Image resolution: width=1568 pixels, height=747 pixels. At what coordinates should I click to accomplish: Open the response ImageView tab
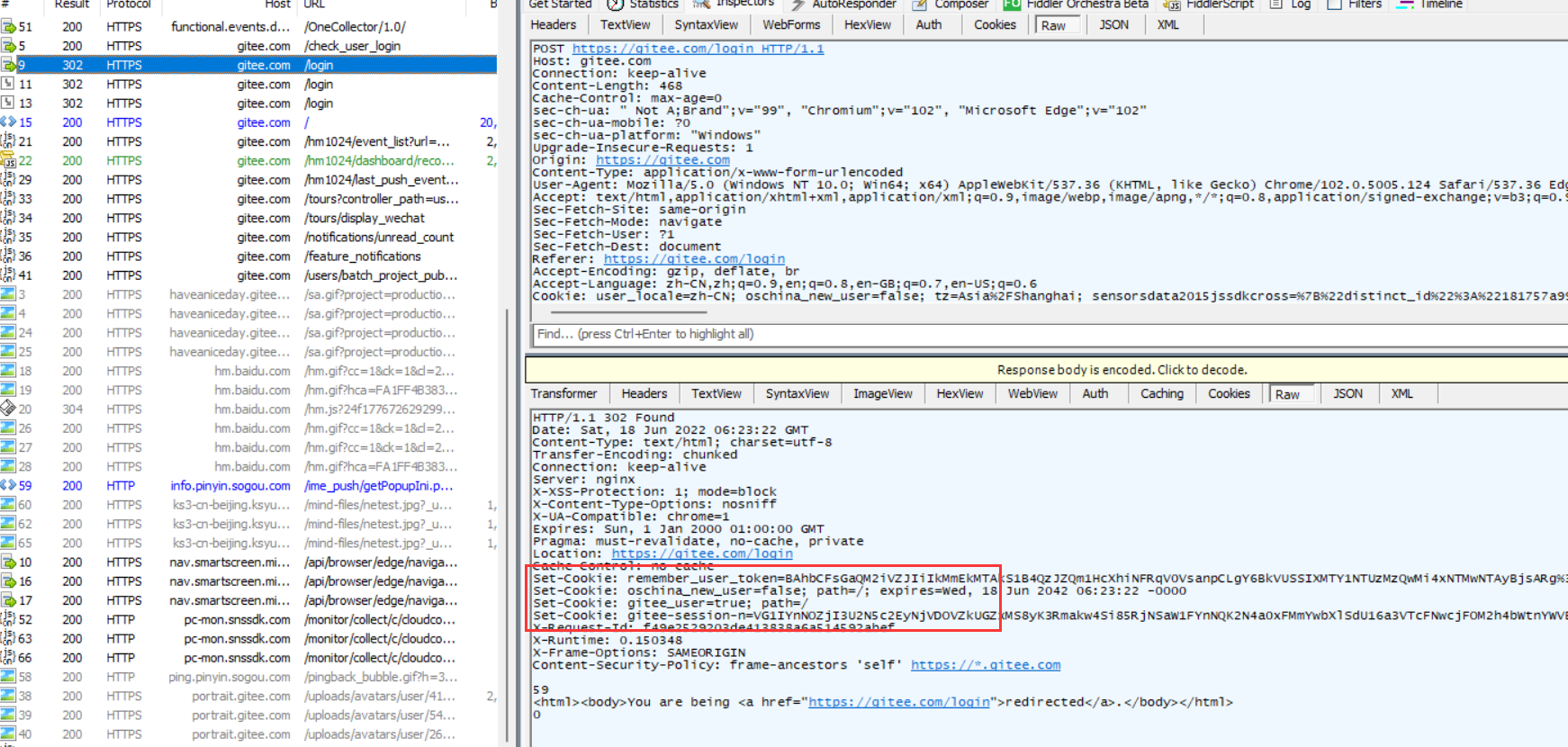point(882,394)
